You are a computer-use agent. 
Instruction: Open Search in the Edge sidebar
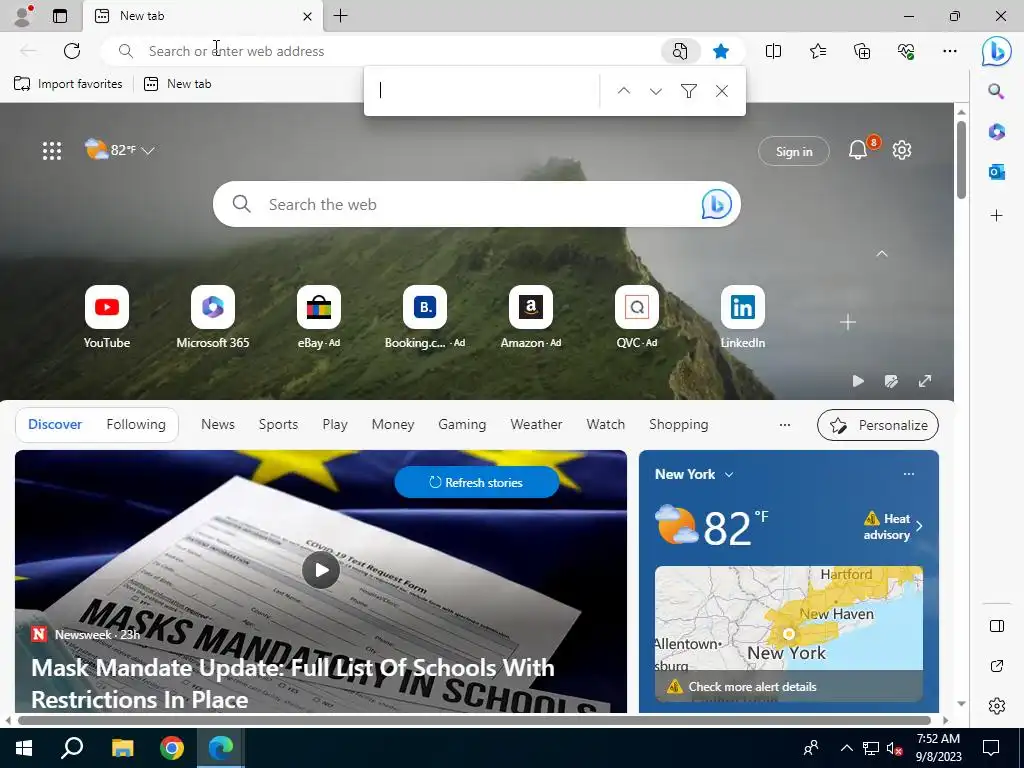[997, 91]
